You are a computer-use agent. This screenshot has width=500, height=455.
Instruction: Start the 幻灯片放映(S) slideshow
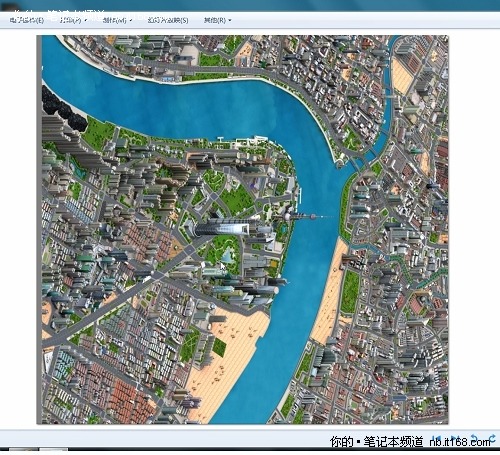[168, 20]
